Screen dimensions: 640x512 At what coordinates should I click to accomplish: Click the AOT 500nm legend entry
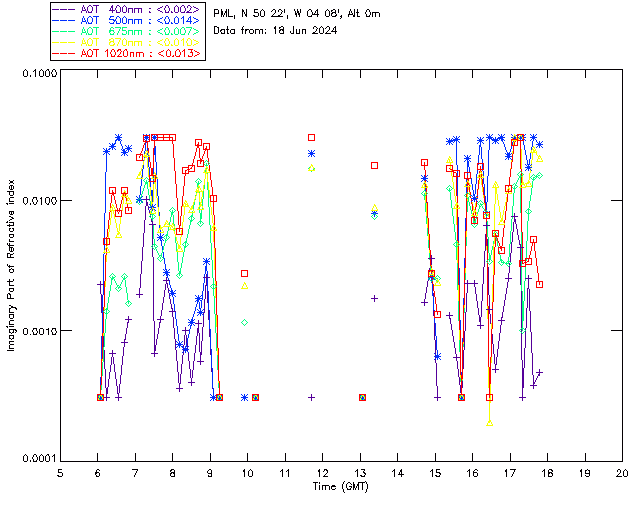(x=128, y=20)
